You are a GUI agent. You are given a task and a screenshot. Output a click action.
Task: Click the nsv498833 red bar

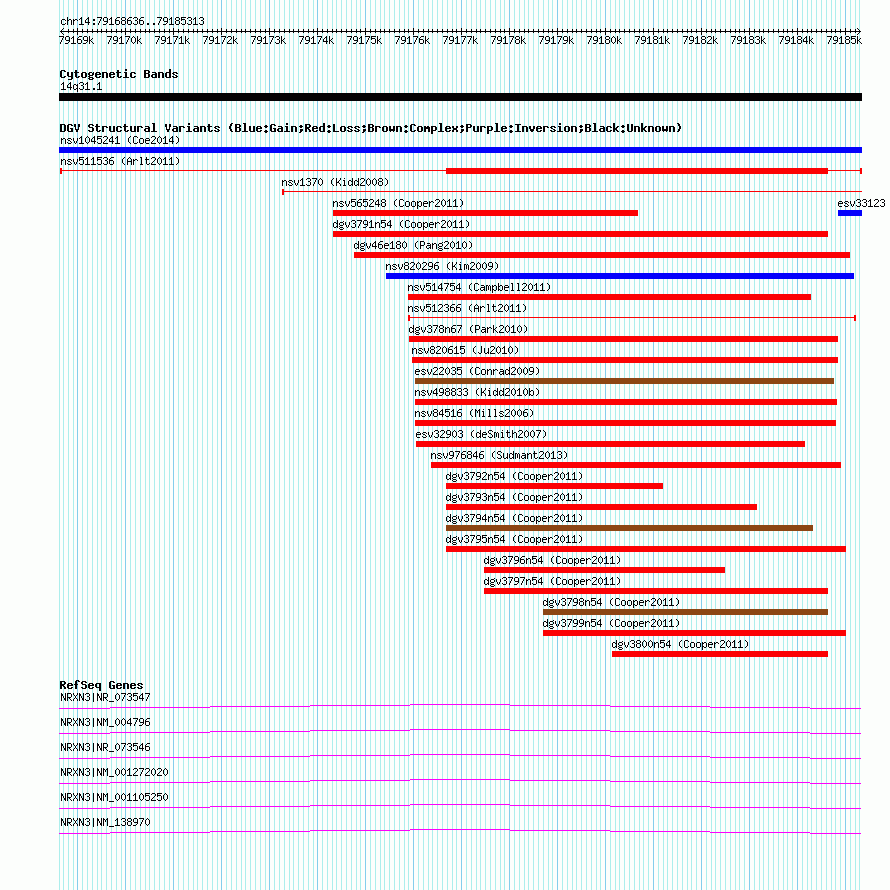point(625,402)
